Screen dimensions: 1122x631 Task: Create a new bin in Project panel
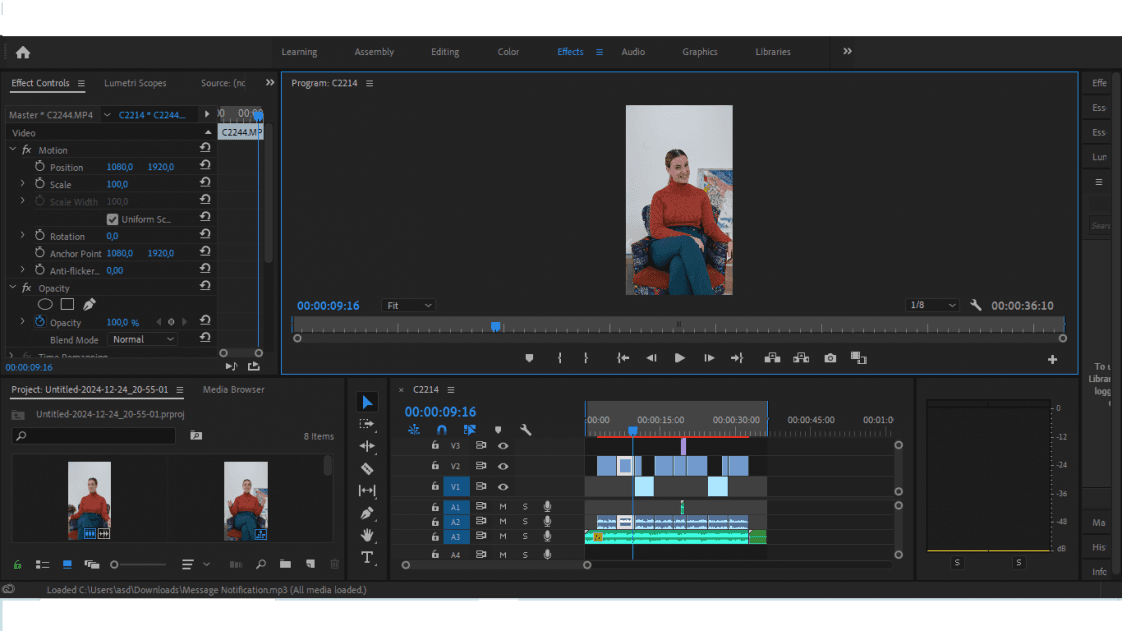coord(286,564)
